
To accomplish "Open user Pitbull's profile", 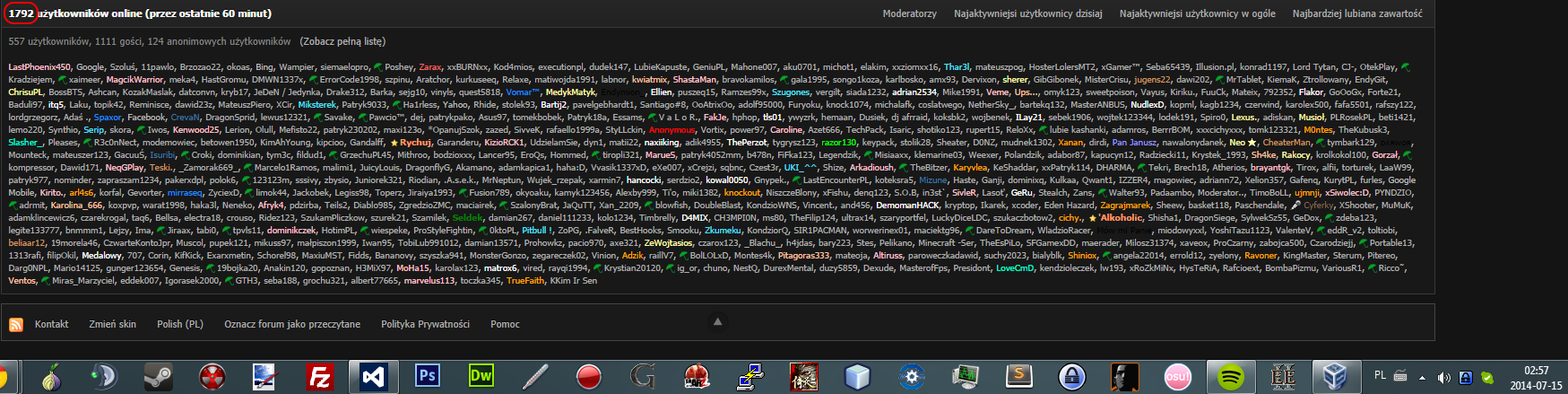I will [x=535, y=231].
